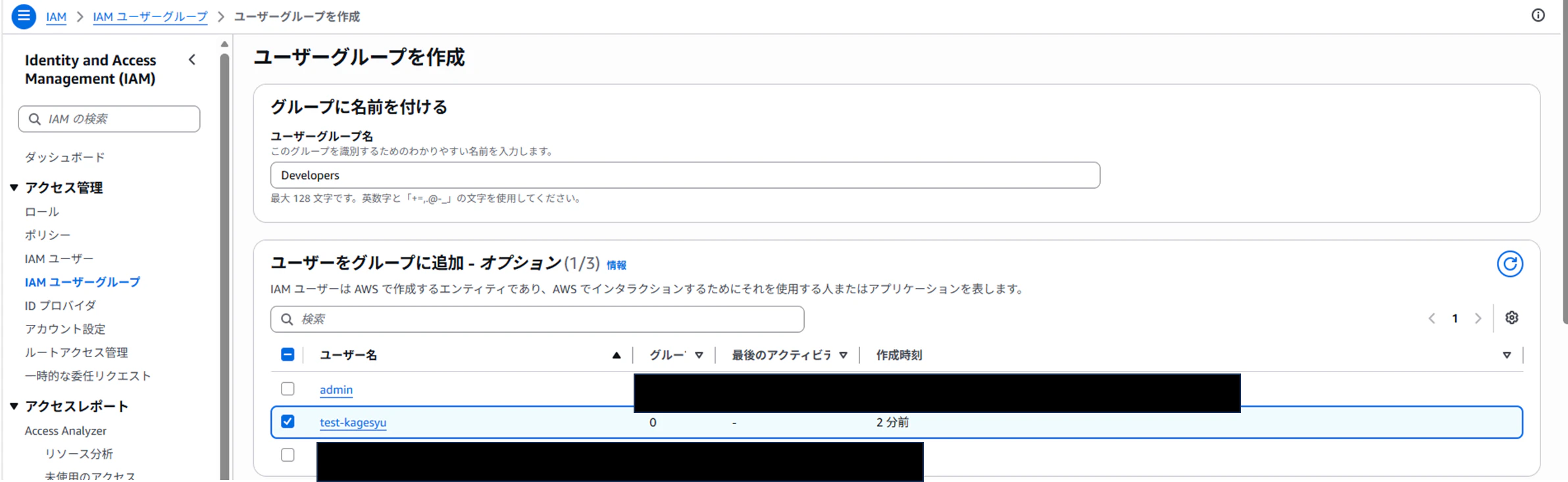Click the user 検索 filter field

click(x=537, y=319)
